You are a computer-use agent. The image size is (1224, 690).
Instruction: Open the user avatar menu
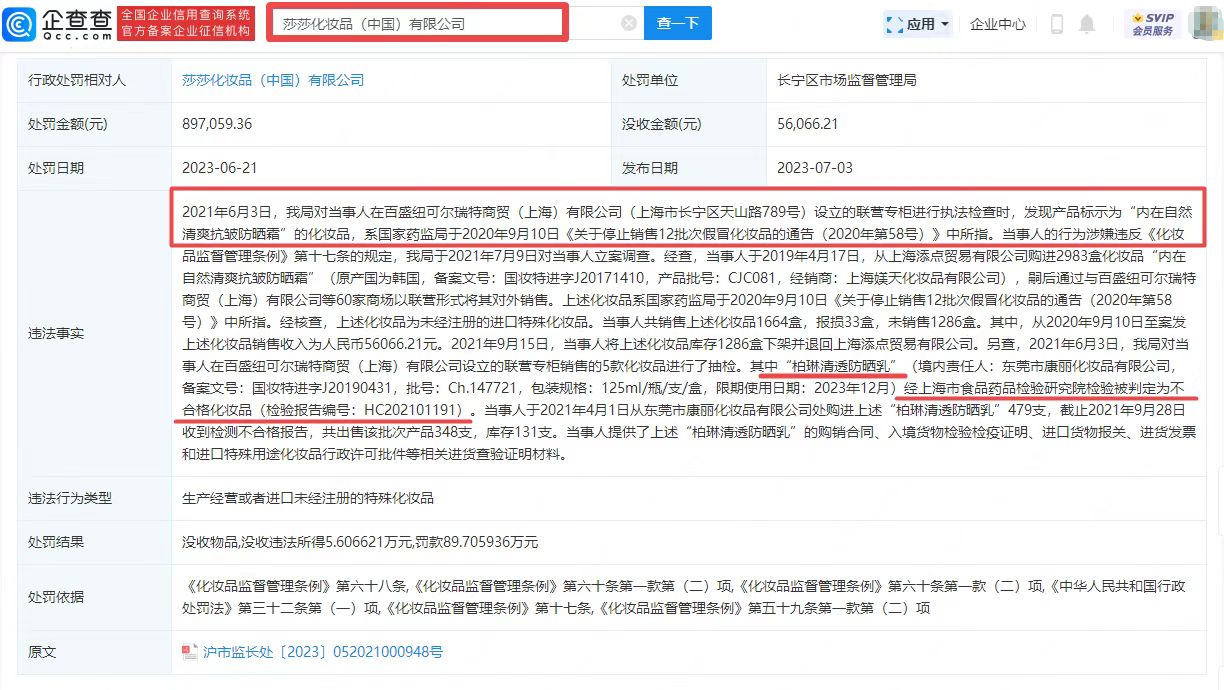[x=1205, y=23]
